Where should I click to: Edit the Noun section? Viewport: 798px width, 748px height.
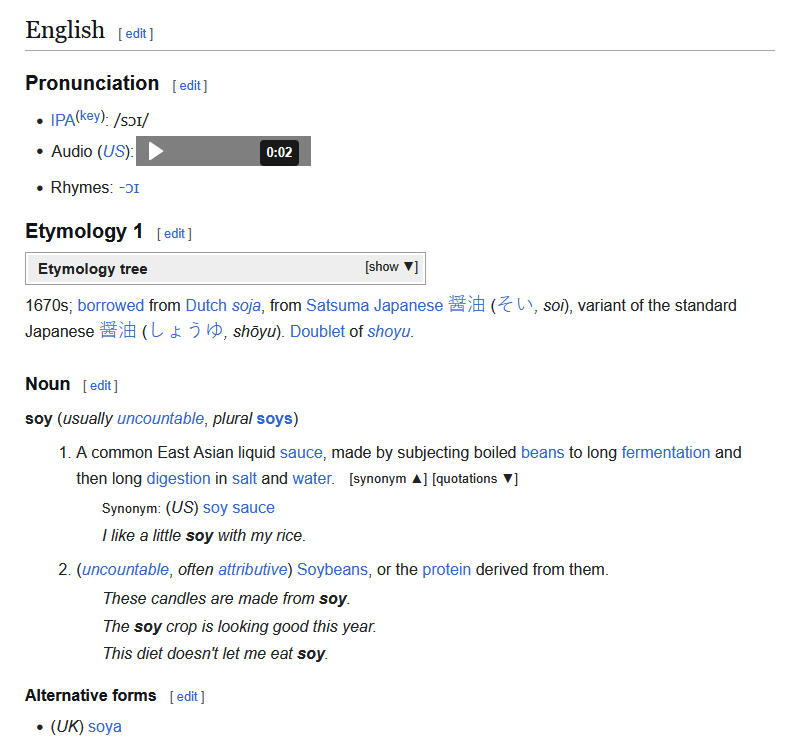click(100, 386)
